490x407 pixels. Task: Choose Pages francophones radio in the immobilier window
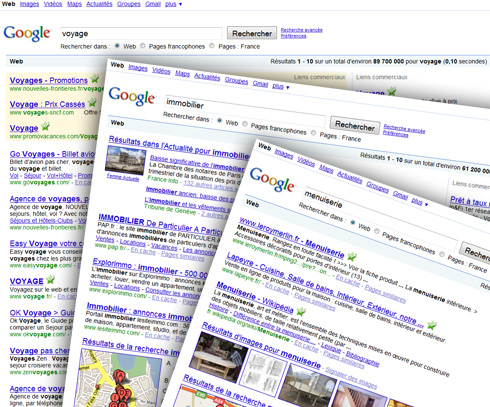point(245,124)
